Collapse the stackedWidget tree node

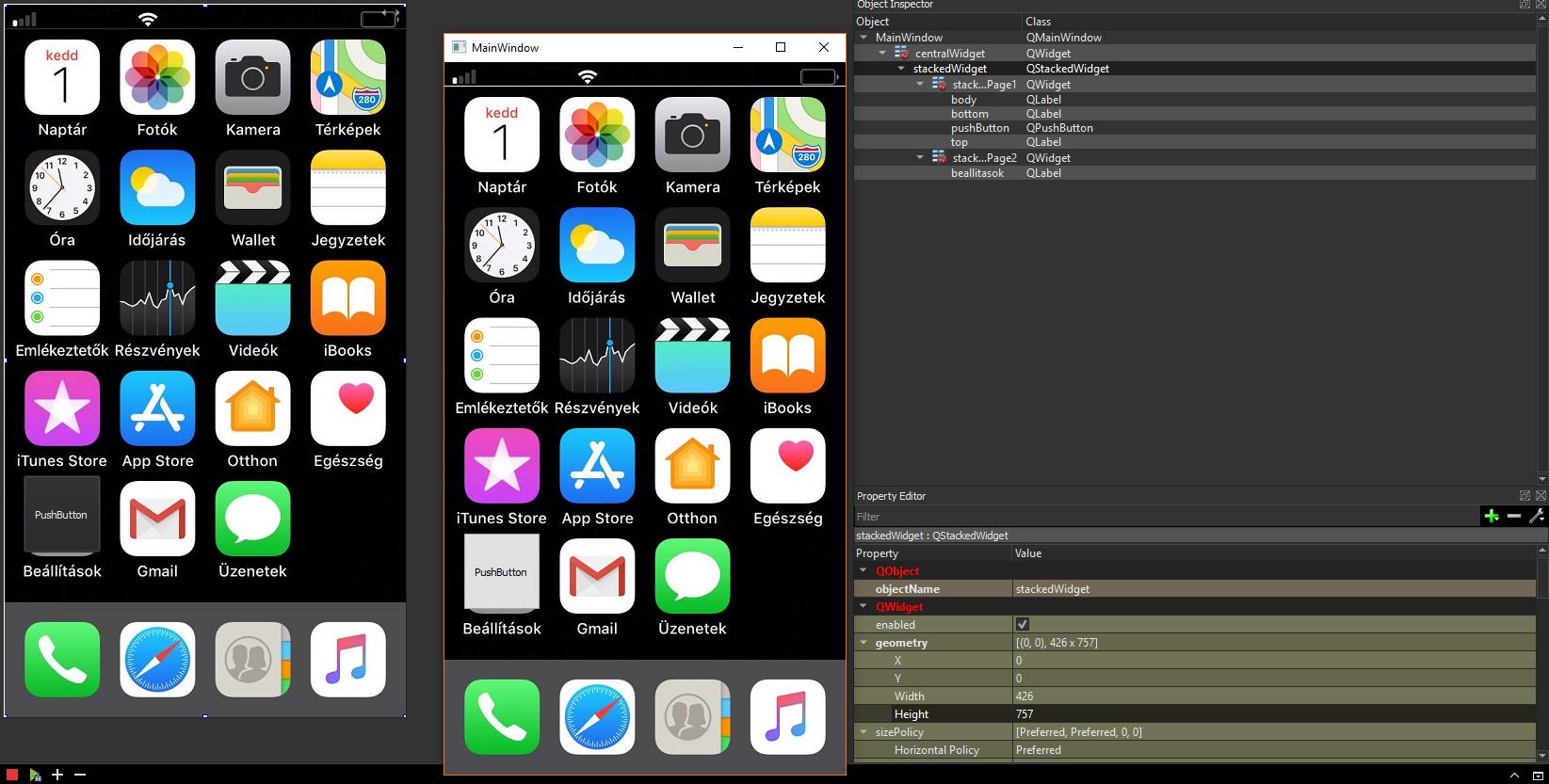point(901,69)
